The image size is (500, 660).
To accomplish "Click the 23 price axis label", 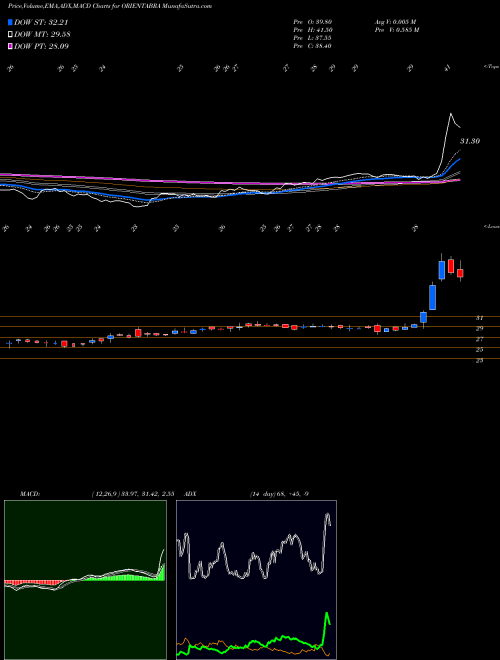I will (x=479, y=360).
